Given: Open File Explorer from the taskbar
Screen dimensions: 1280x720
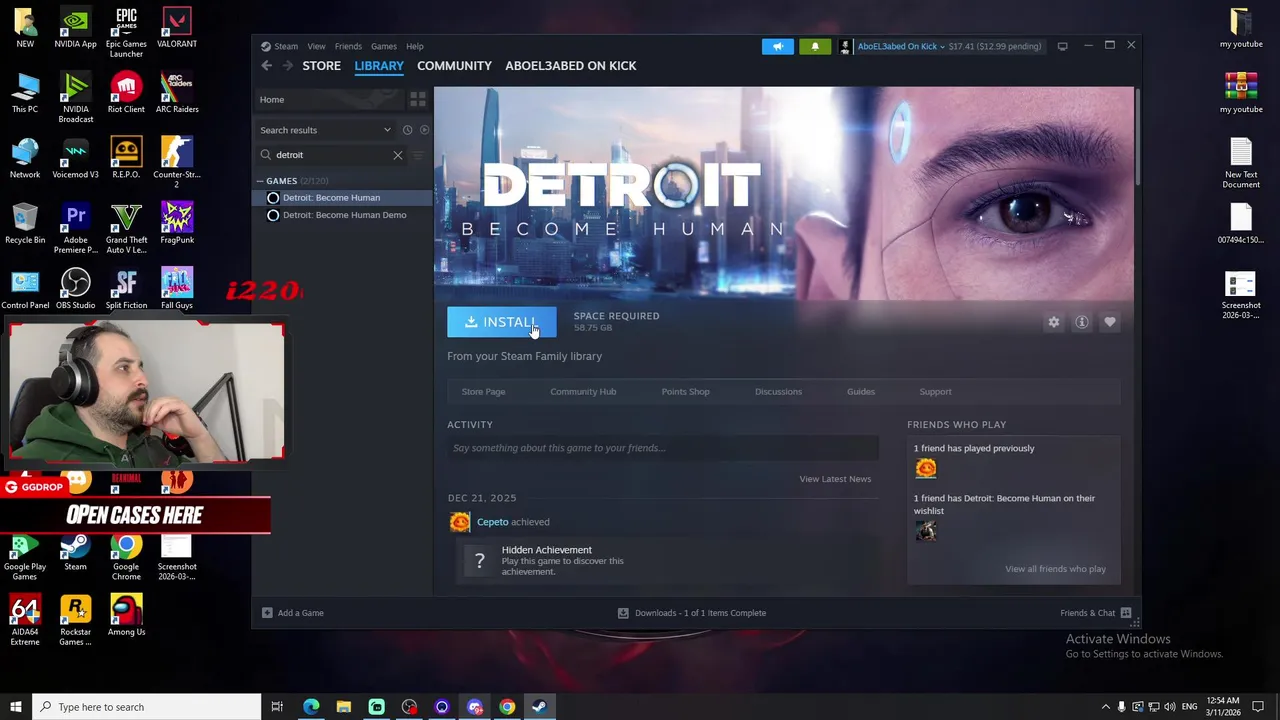Looking at the screenshot, I should pos(344,707).
